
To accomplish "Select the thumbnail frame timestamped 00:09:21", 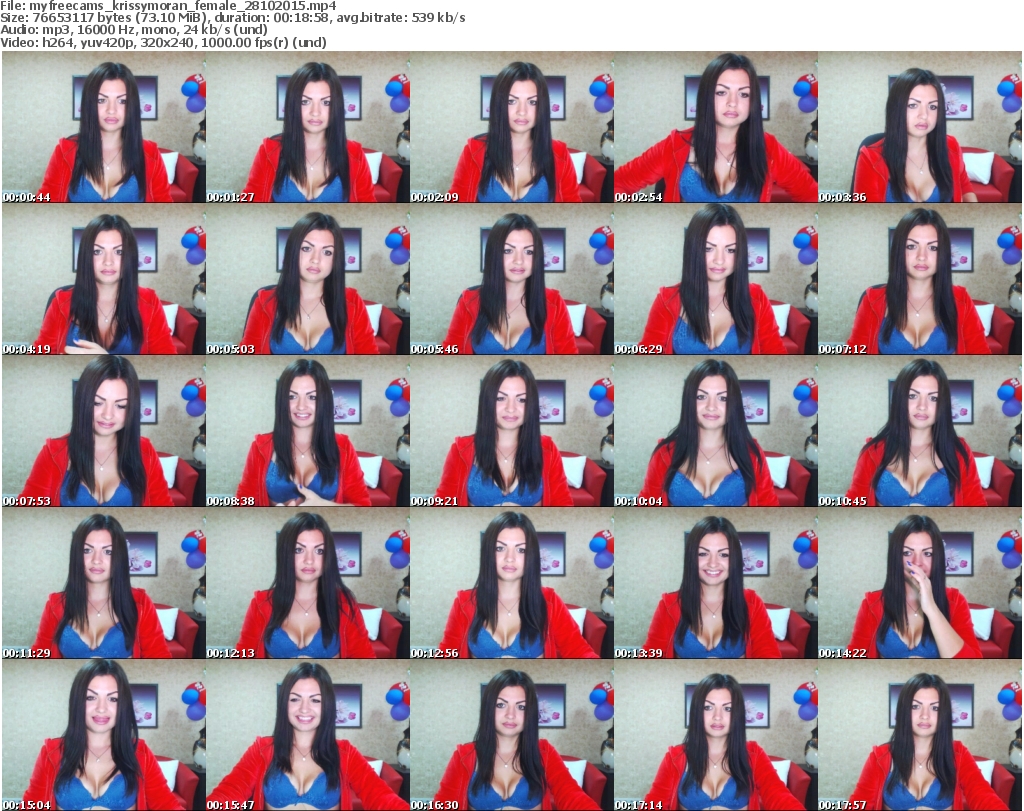I will click(x=511, y=431).
